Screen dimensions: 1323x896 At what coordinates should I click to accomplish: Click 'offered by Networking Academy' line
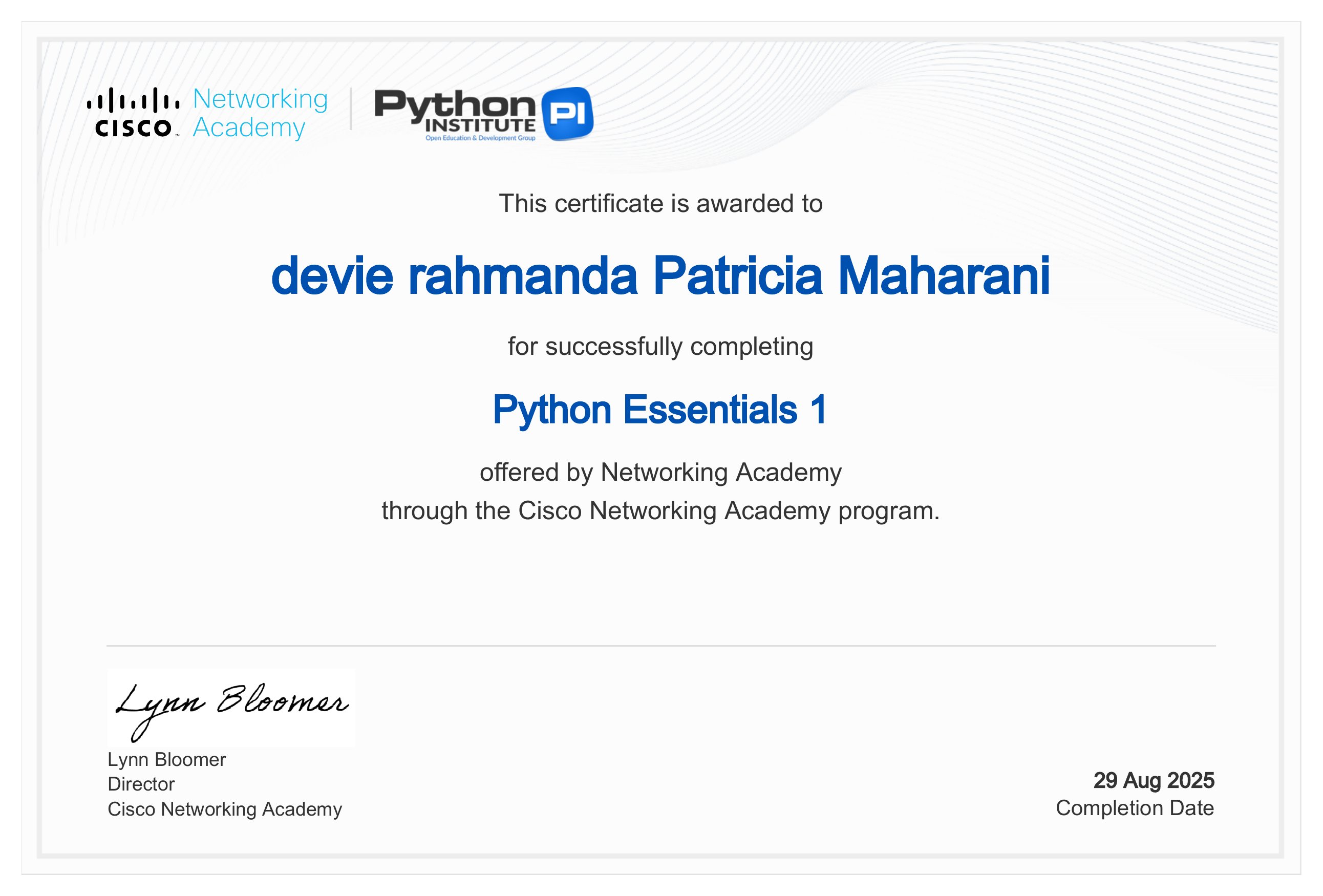tap(660, 473)
